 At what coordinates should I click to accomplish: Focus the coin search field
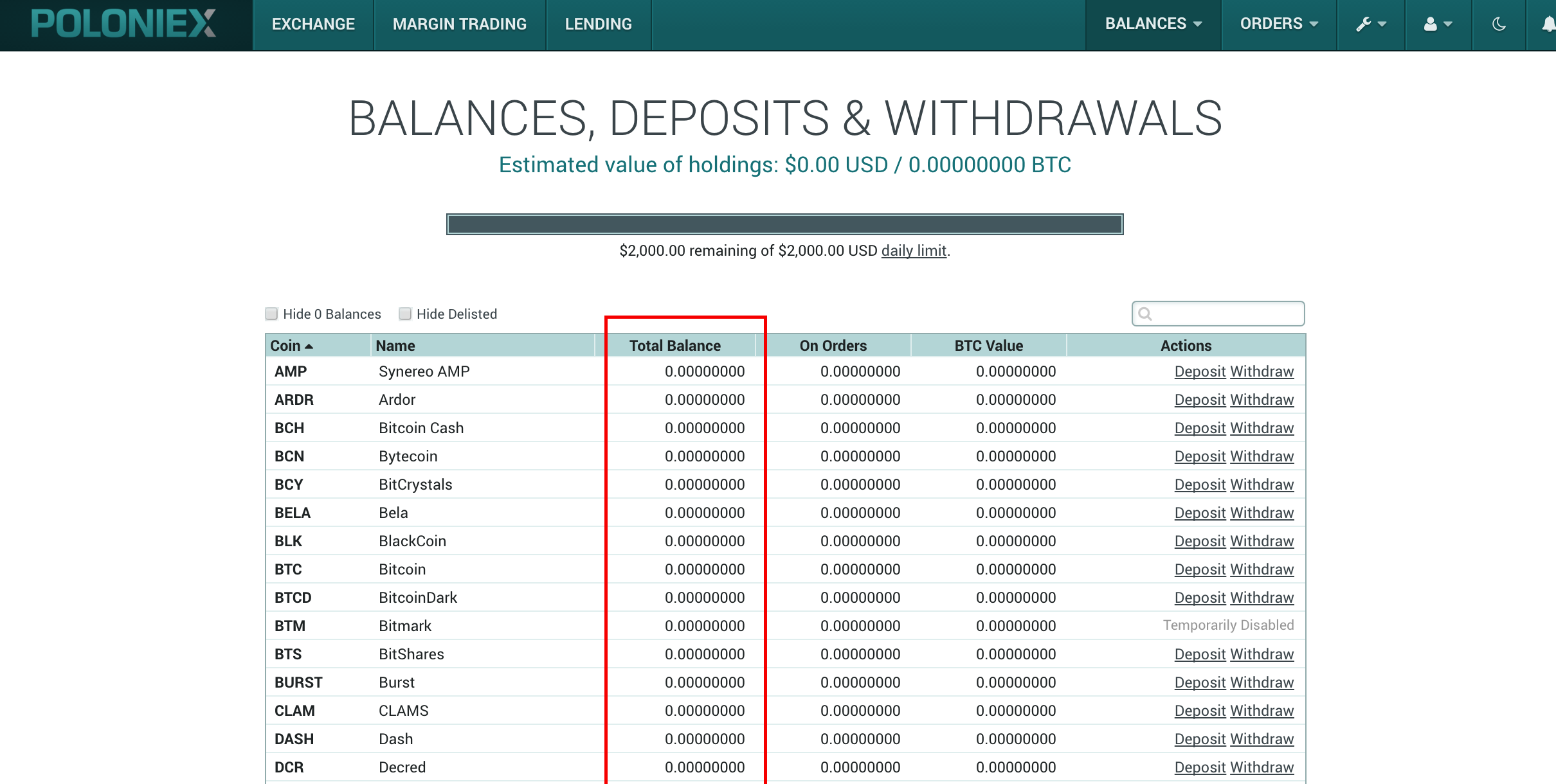pyautogui.click(x=1218, y=314)
